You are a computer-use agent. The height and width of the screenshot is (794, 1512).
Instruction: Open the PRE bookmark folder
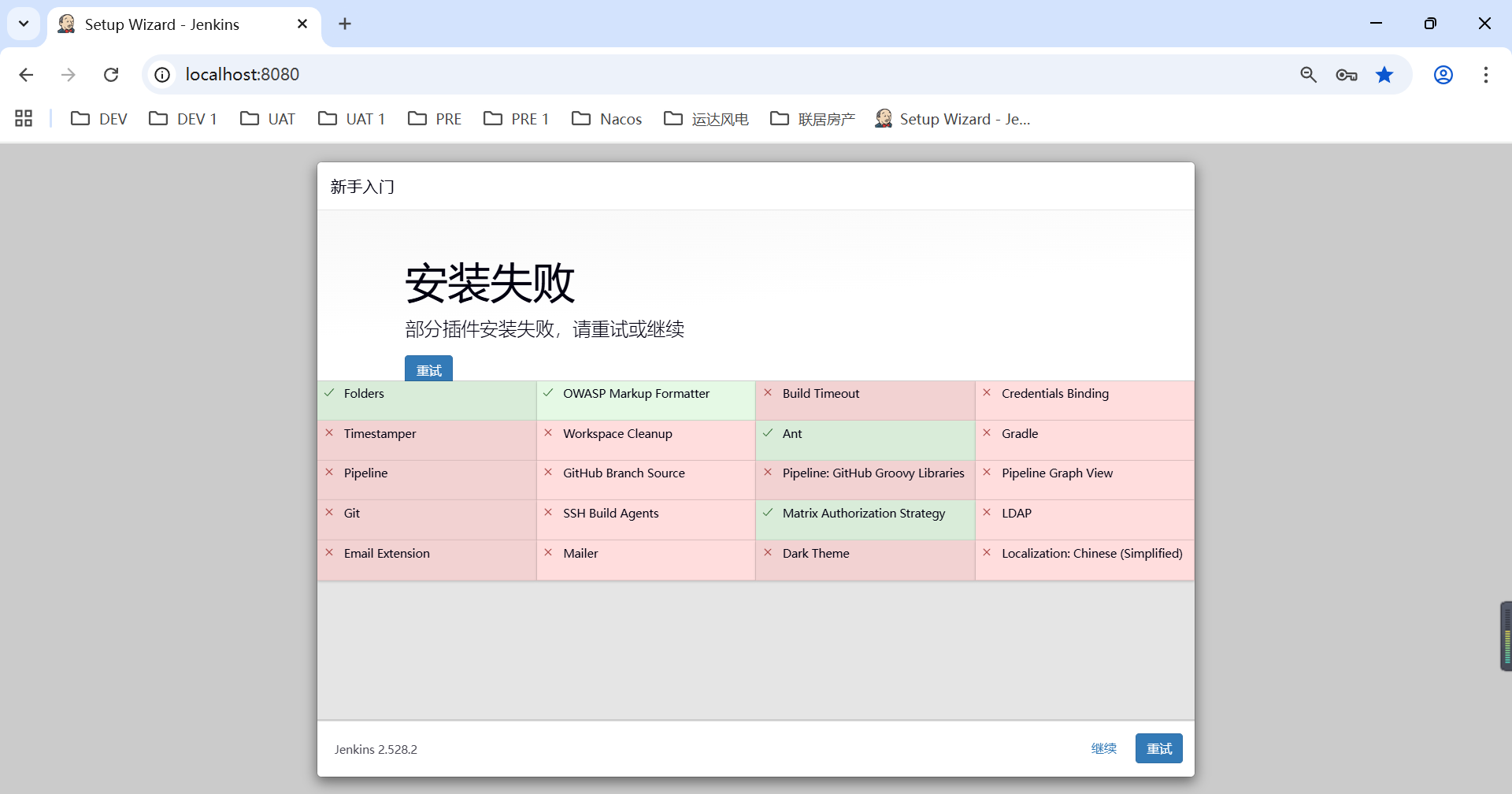click(x=435, y=119)
